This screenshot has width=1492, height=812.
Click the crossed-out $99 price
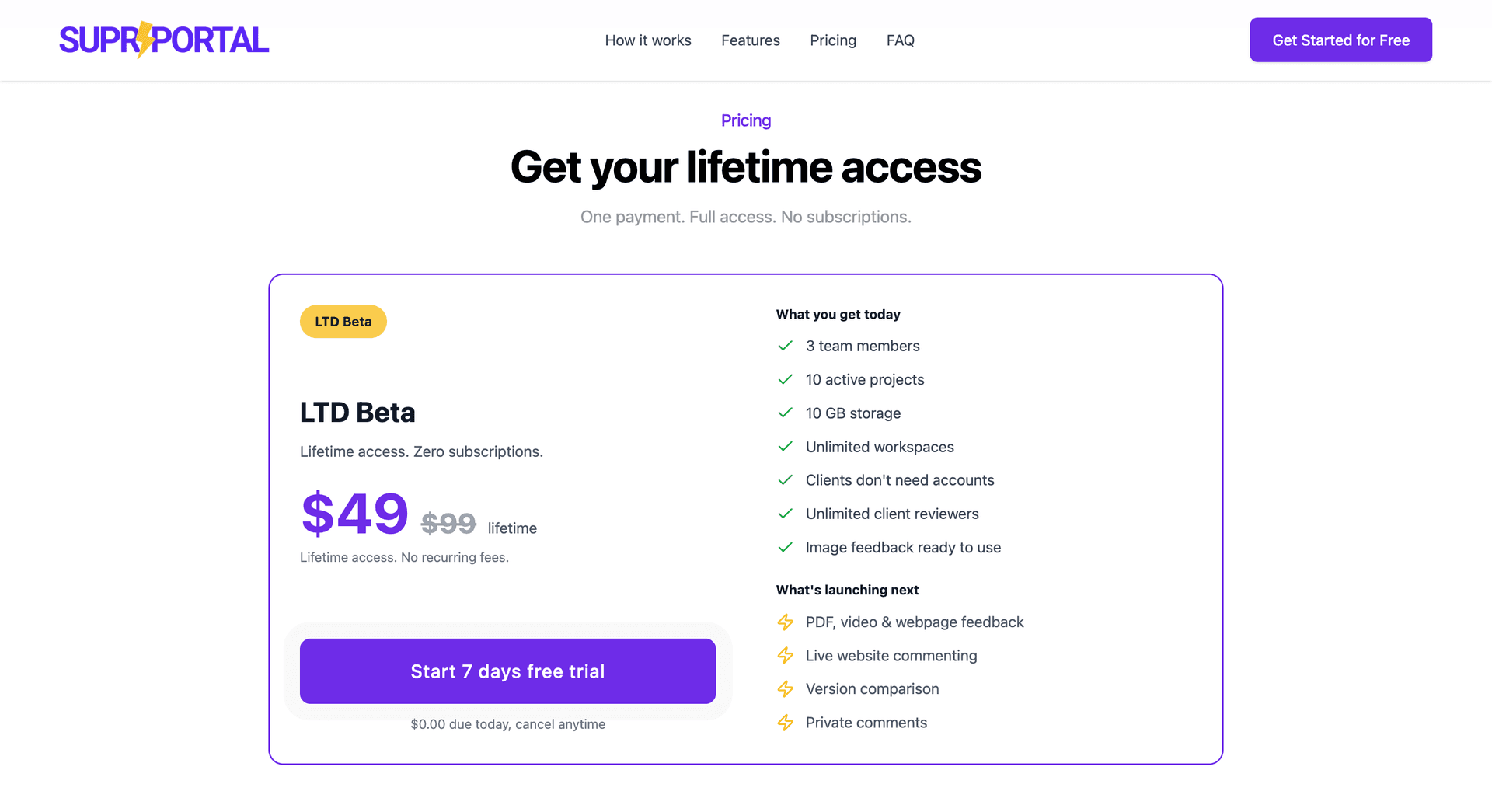(x=448, y=523)
